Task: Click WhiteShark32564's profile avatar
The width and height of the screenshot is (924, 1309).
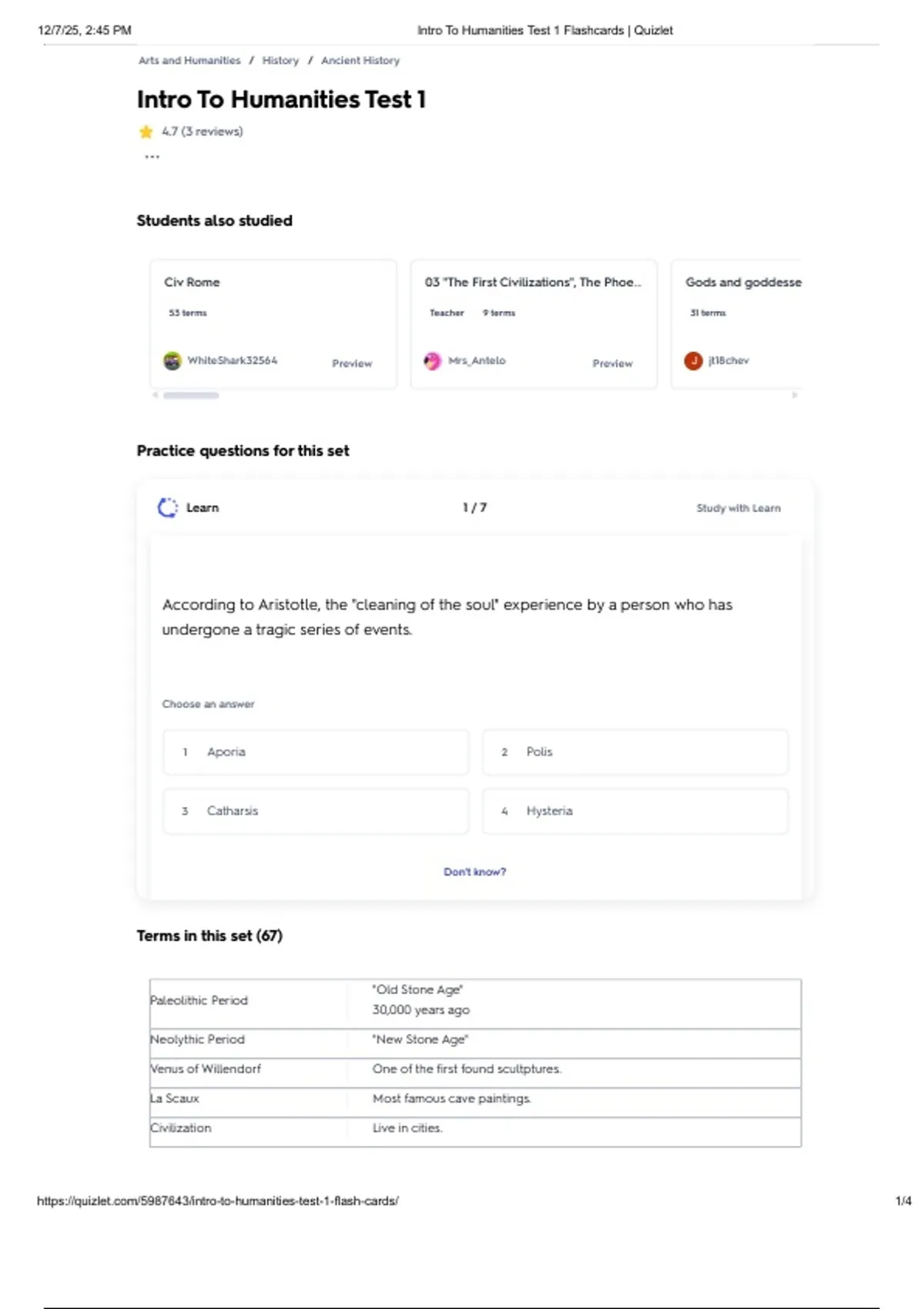Action: 172,360
